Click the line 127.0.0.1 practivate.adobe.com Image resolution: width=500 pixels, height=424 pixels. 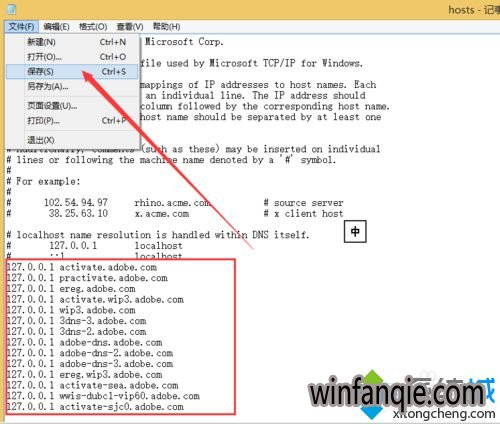[x=87, y=278]
